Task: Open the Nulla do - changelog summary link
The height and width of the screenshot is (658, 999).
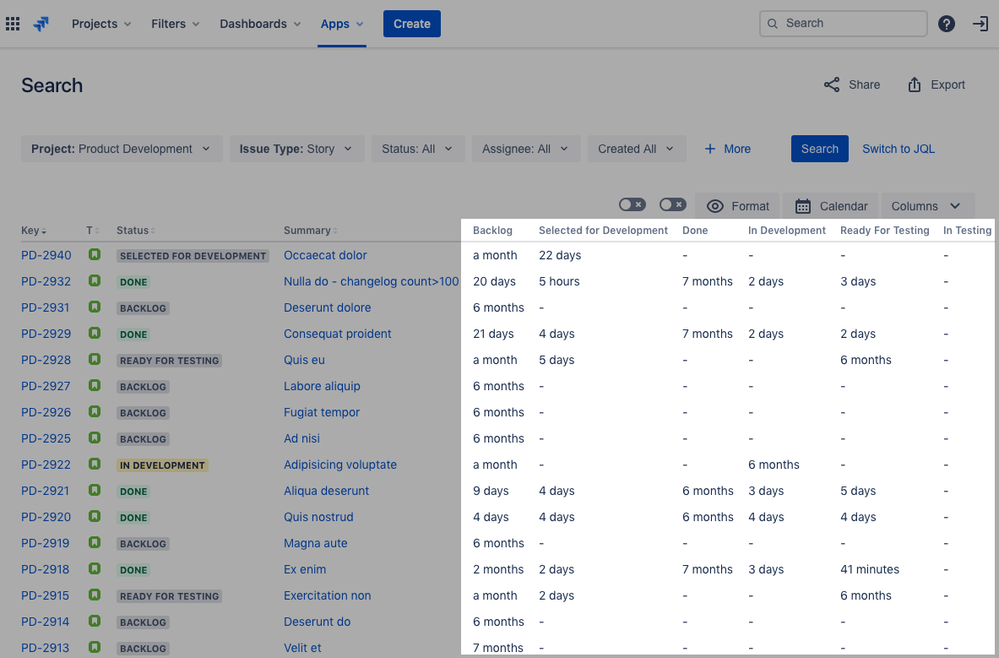Action: pos(371,281)
